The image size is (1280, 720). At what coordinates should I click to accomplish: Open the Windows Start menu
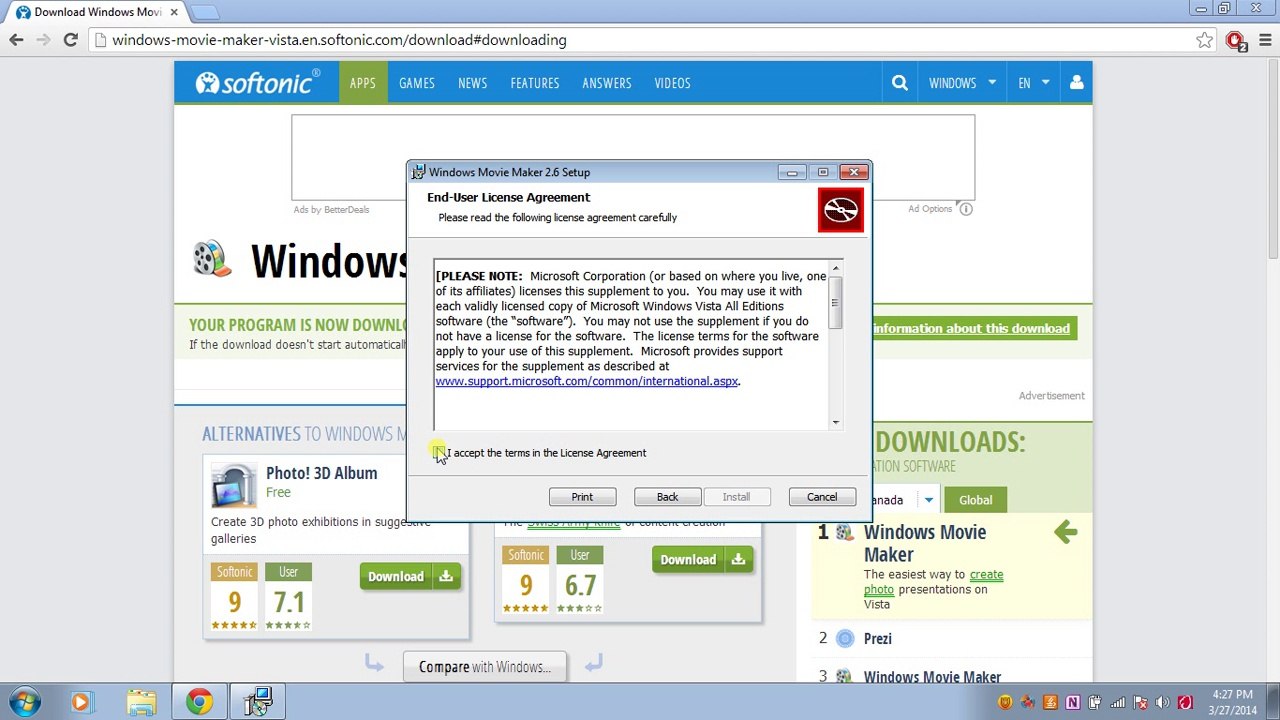(x=24, y=702)
